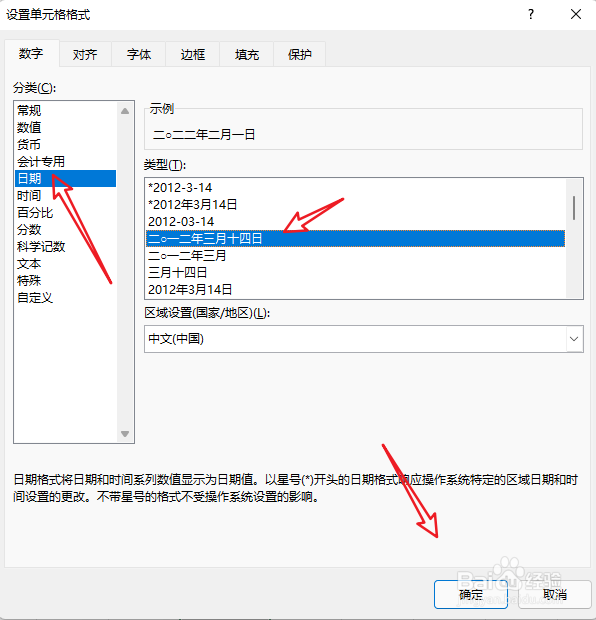Viewport: 596px width, 620px height.
Task: Select 货币 category
Action: pos(66,144)
